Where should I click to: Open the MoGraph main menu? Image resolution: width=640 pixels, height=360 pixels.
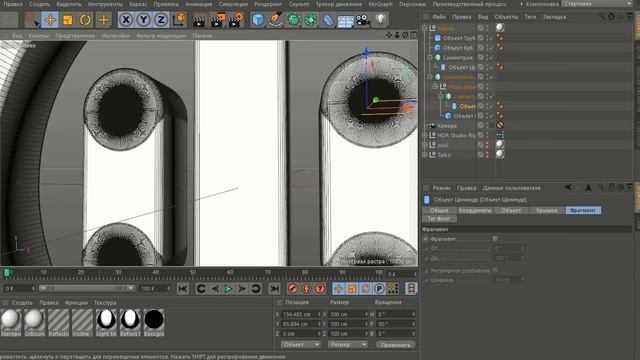coord(380,4)
